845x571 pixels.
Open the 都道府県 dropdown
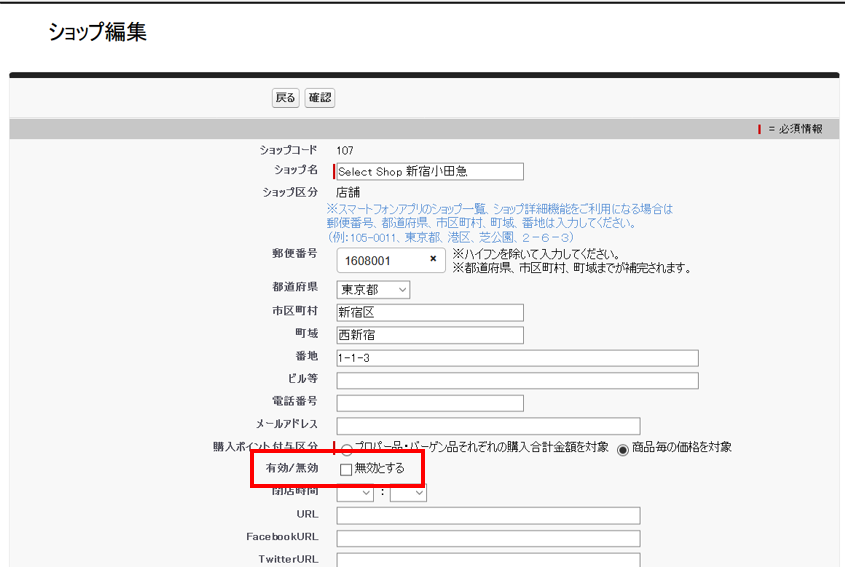coord(373,289)
